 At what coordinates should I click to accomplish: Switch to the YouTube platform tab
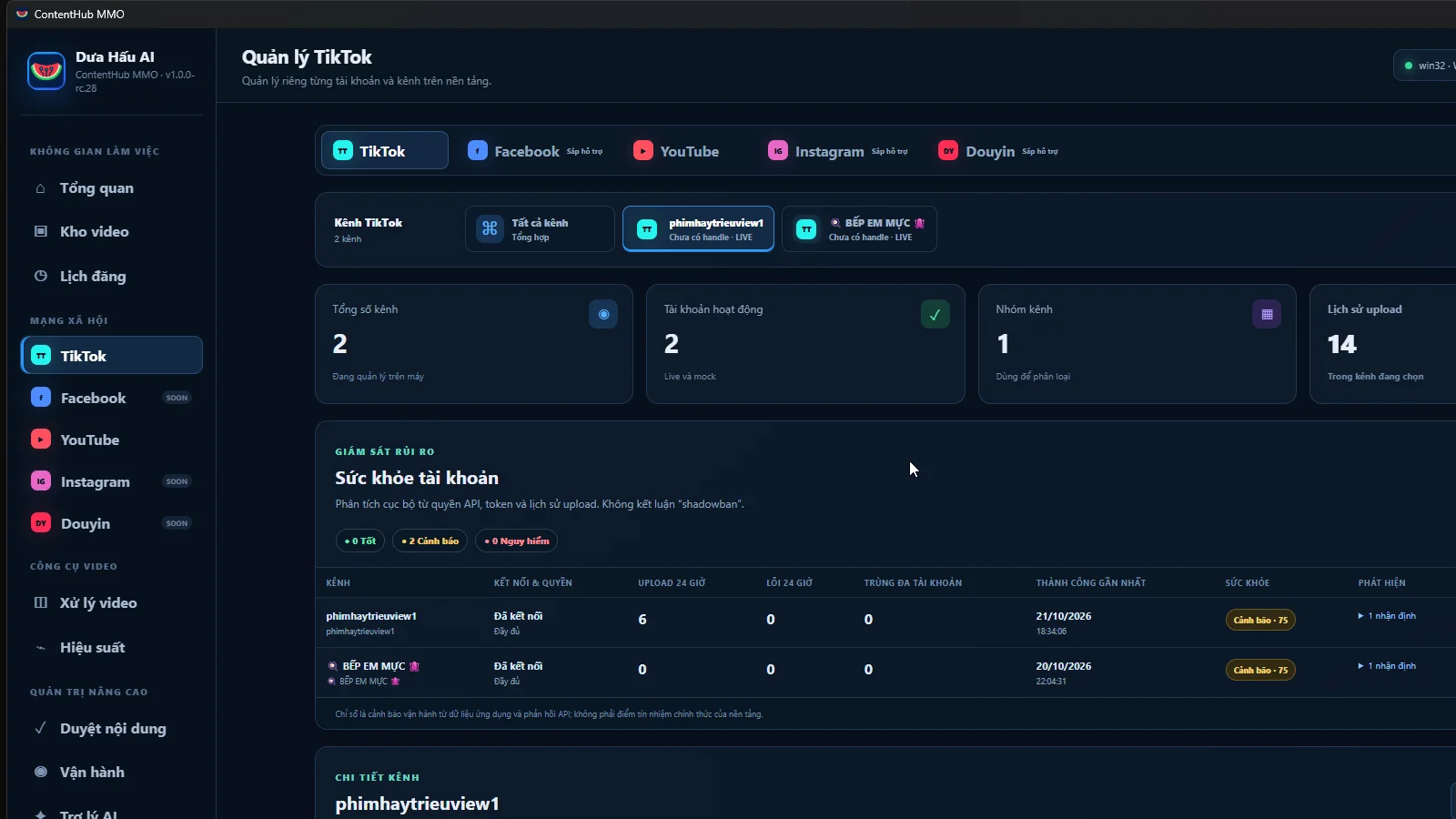click(676, 151)
